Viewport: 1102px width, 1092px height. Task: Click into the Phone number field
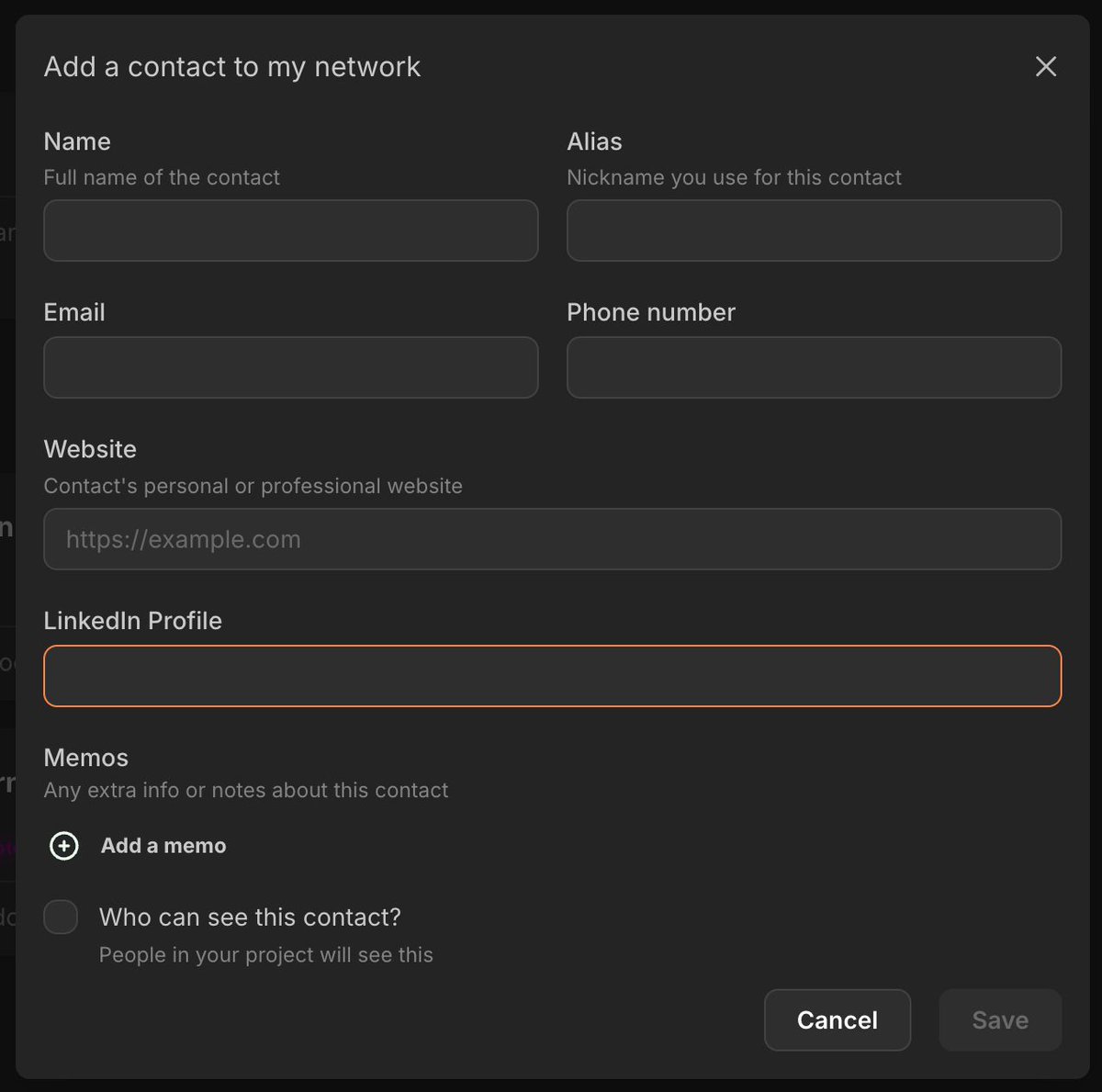point(815,367)
